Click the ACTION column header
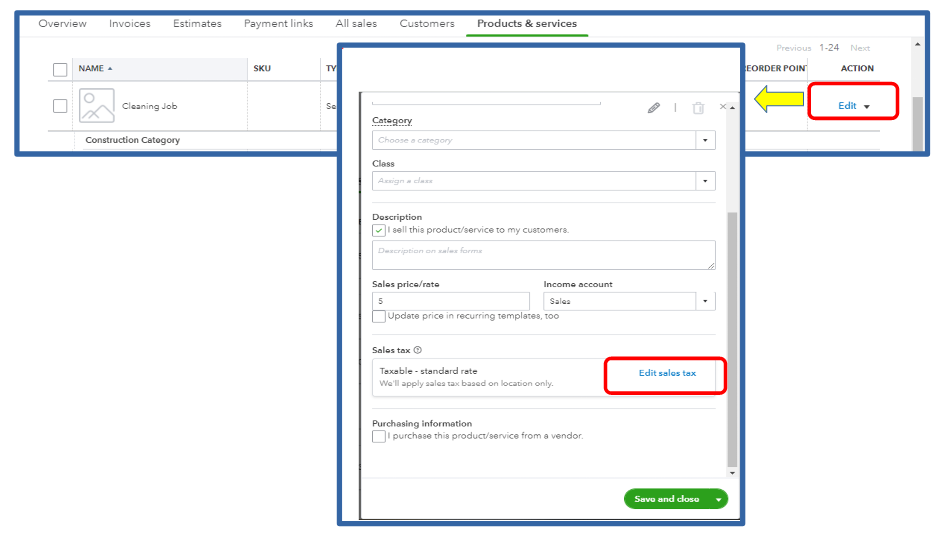This screenshot has height=537, width=944. pyautogui.click(x=857, y=69)
